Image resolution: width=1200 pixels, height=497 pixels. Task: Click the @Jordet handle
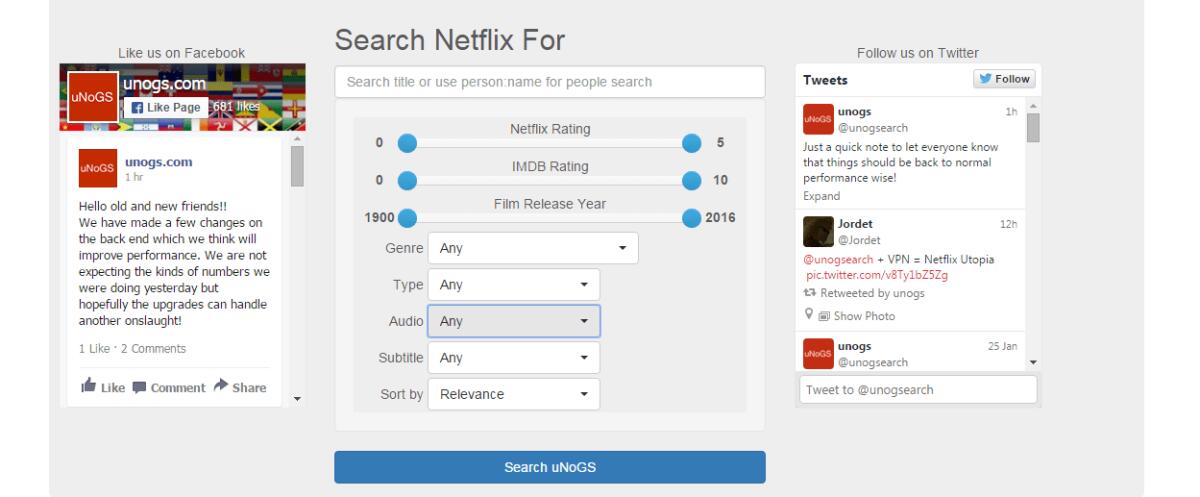pos(859,240)
